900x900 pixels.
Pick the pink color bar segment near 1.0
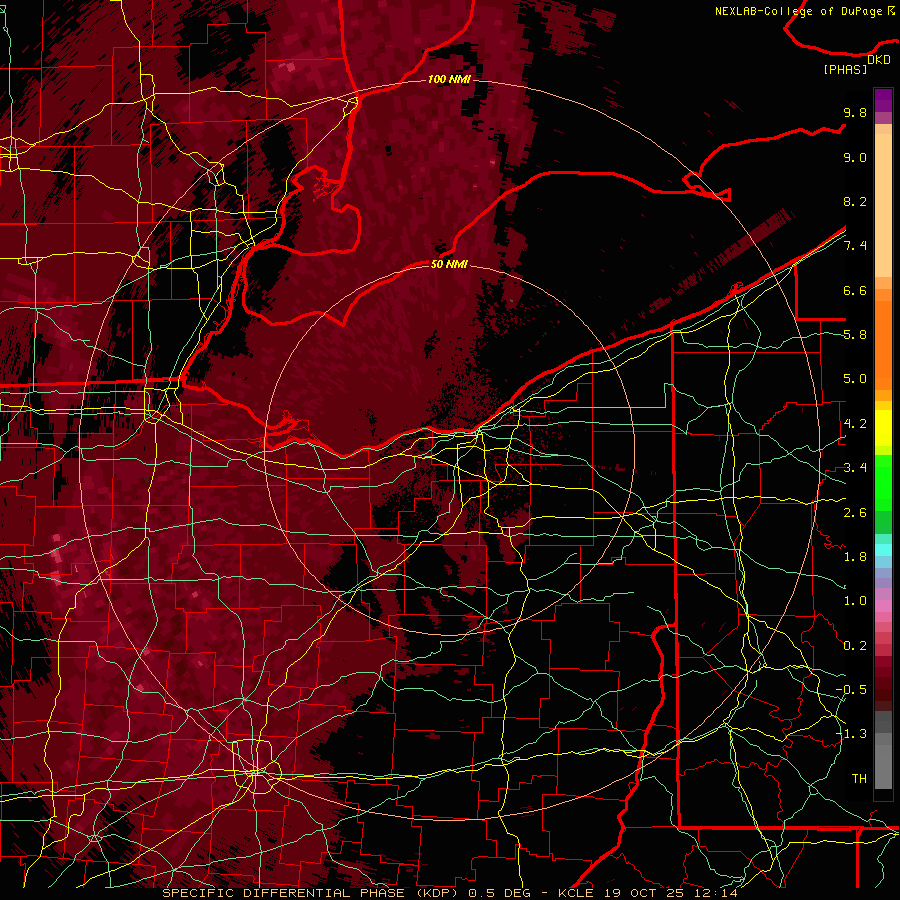pos(883,606)
